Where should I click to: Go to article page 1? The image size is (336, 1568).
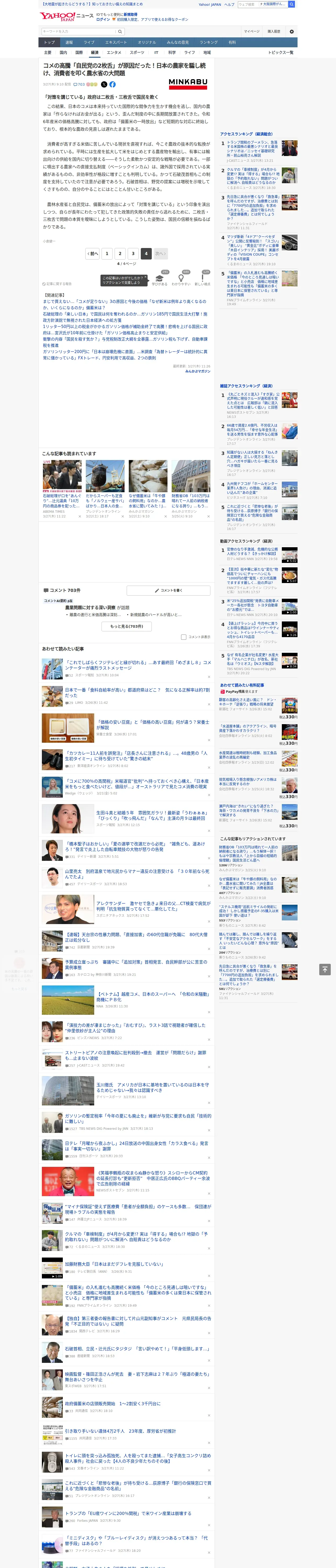[x=107, y=253]
